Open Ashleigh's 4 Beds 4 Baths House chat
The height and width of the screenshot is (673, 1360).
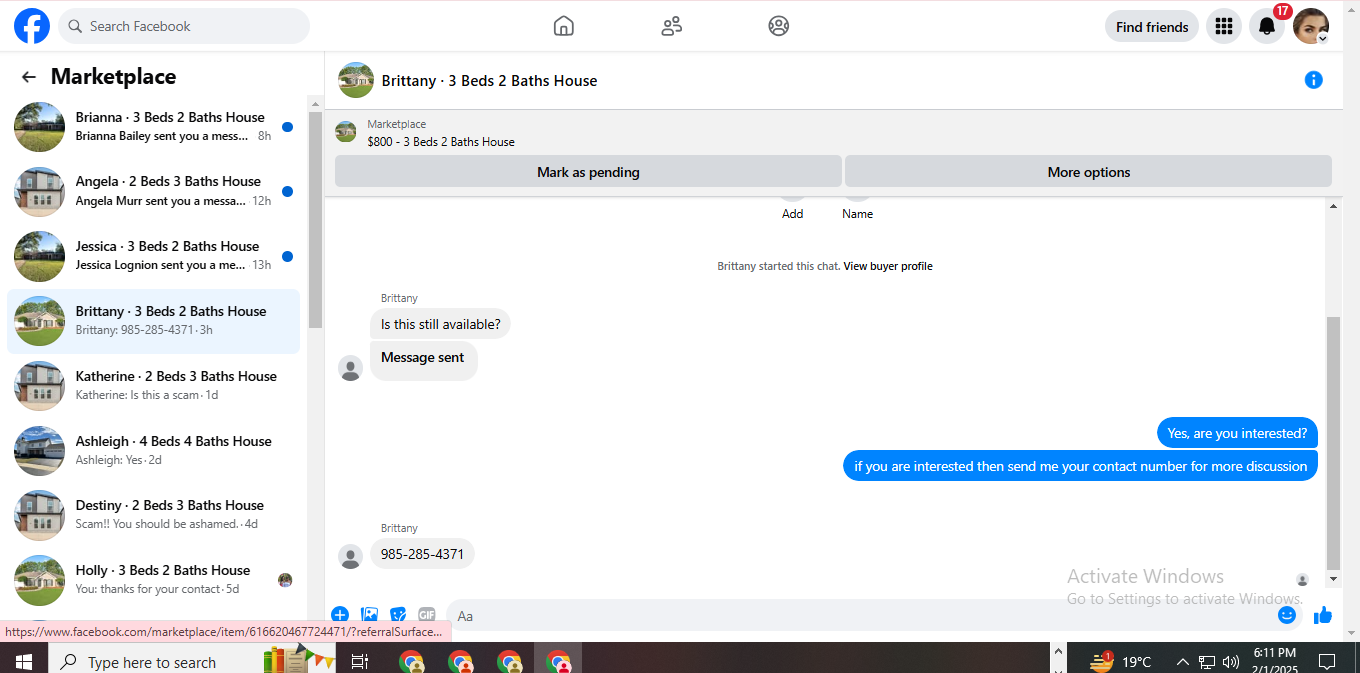coord(153,451)
